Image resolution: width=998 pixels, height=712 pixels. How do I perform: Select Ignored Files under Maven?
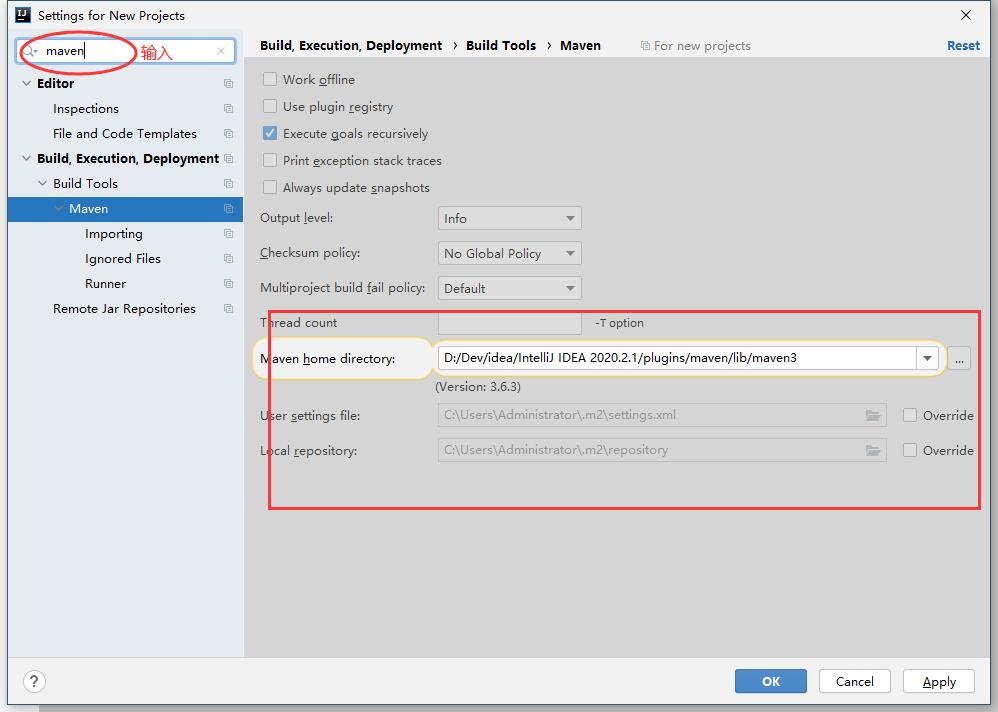(x=123, y=258)
